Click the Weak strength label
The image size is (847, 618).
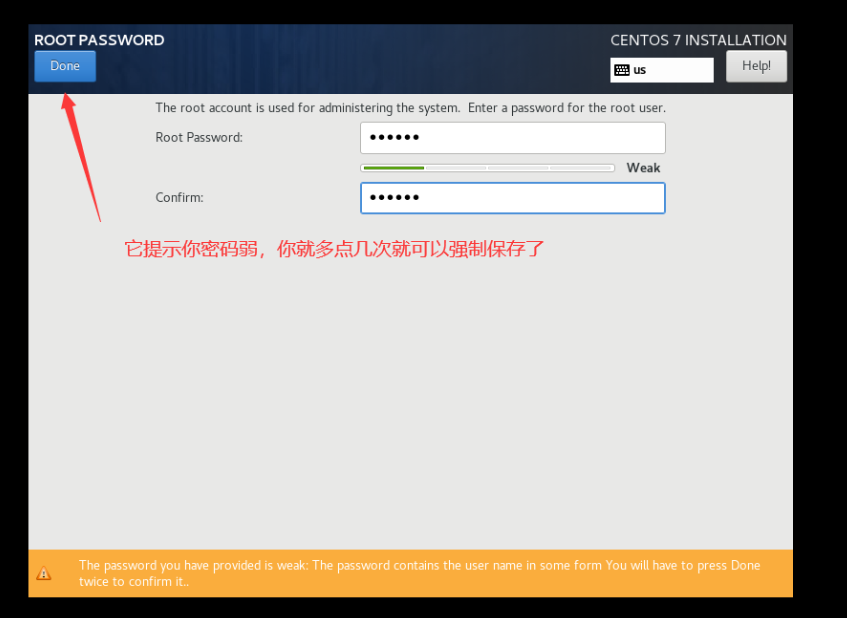(643, 168)
